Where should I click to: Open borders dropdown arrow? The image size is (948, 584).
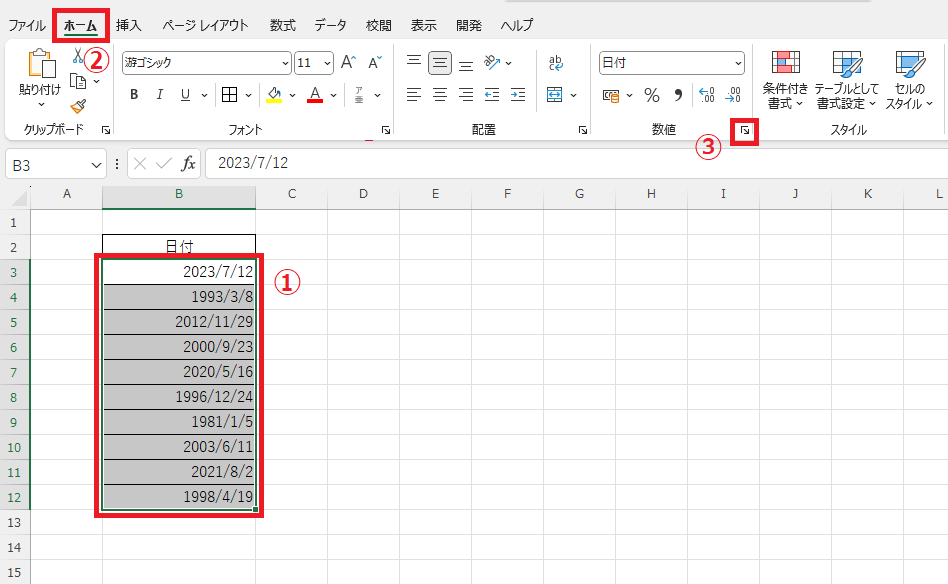(x=248, y=96)
